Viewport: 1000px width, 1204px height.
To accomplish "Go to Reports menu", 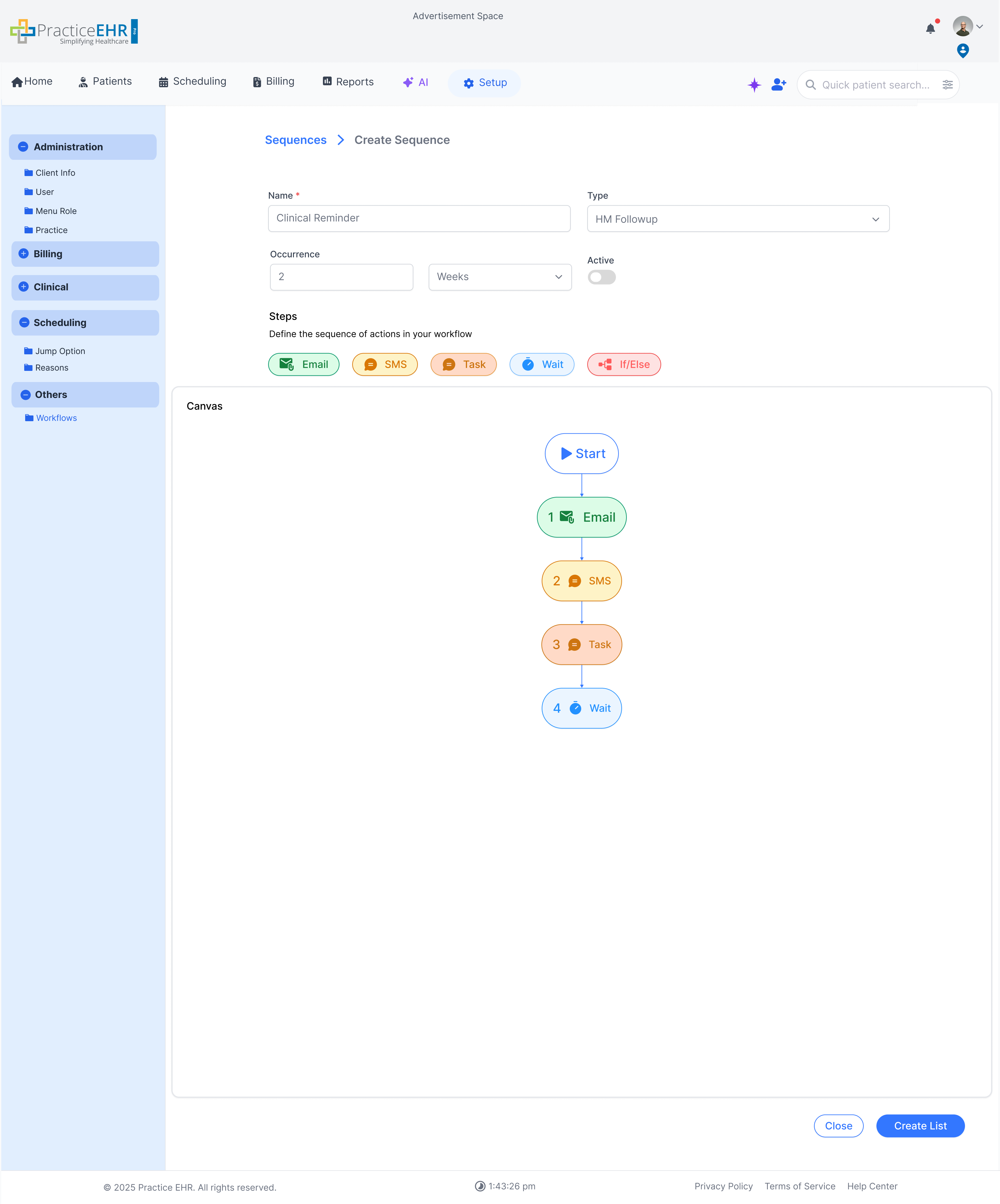I will point(348,82).
